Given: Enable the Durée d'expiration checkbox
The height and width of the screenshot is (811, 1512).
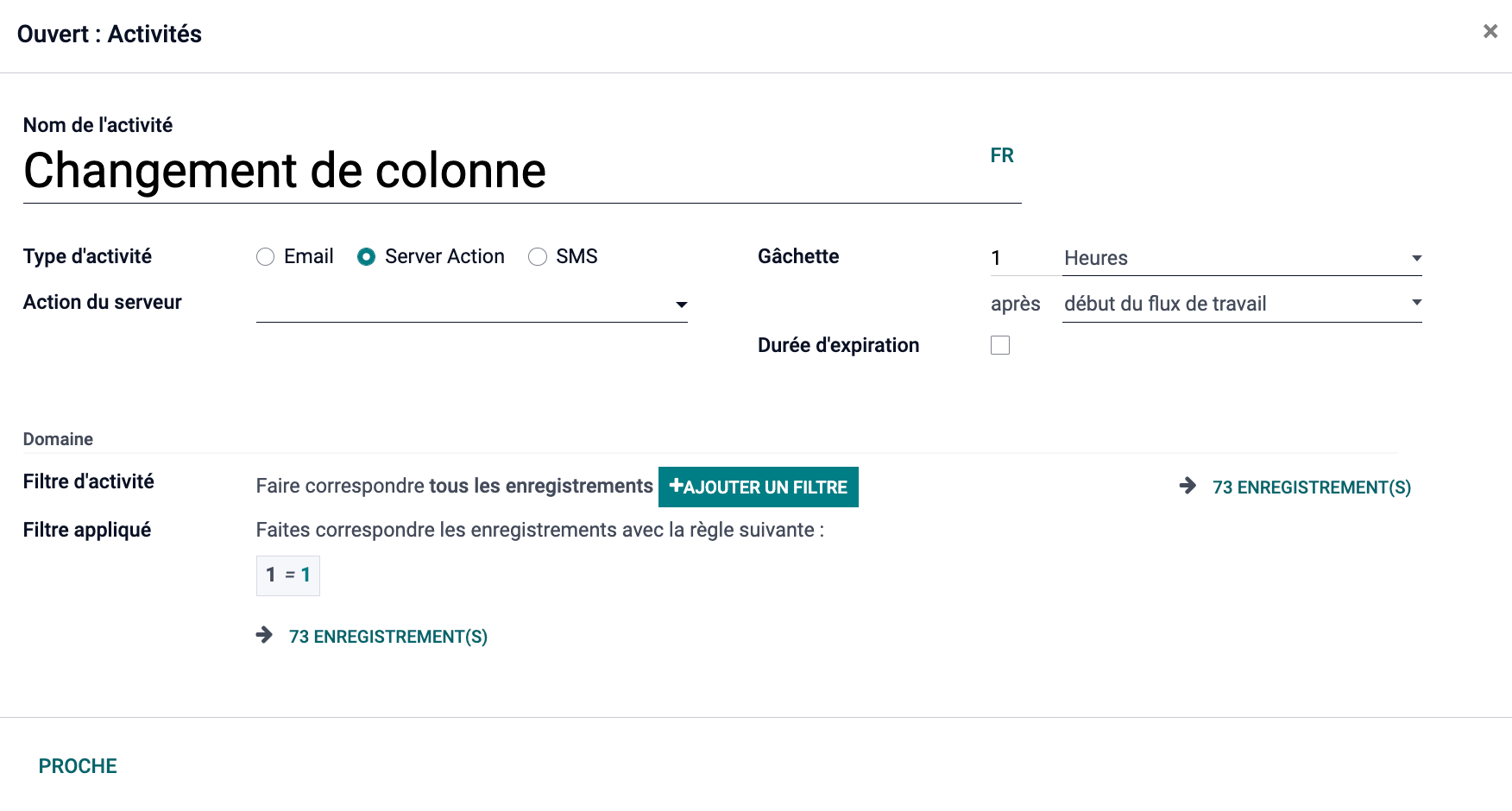Looking at the screenshot, I should click(1000, 345).
